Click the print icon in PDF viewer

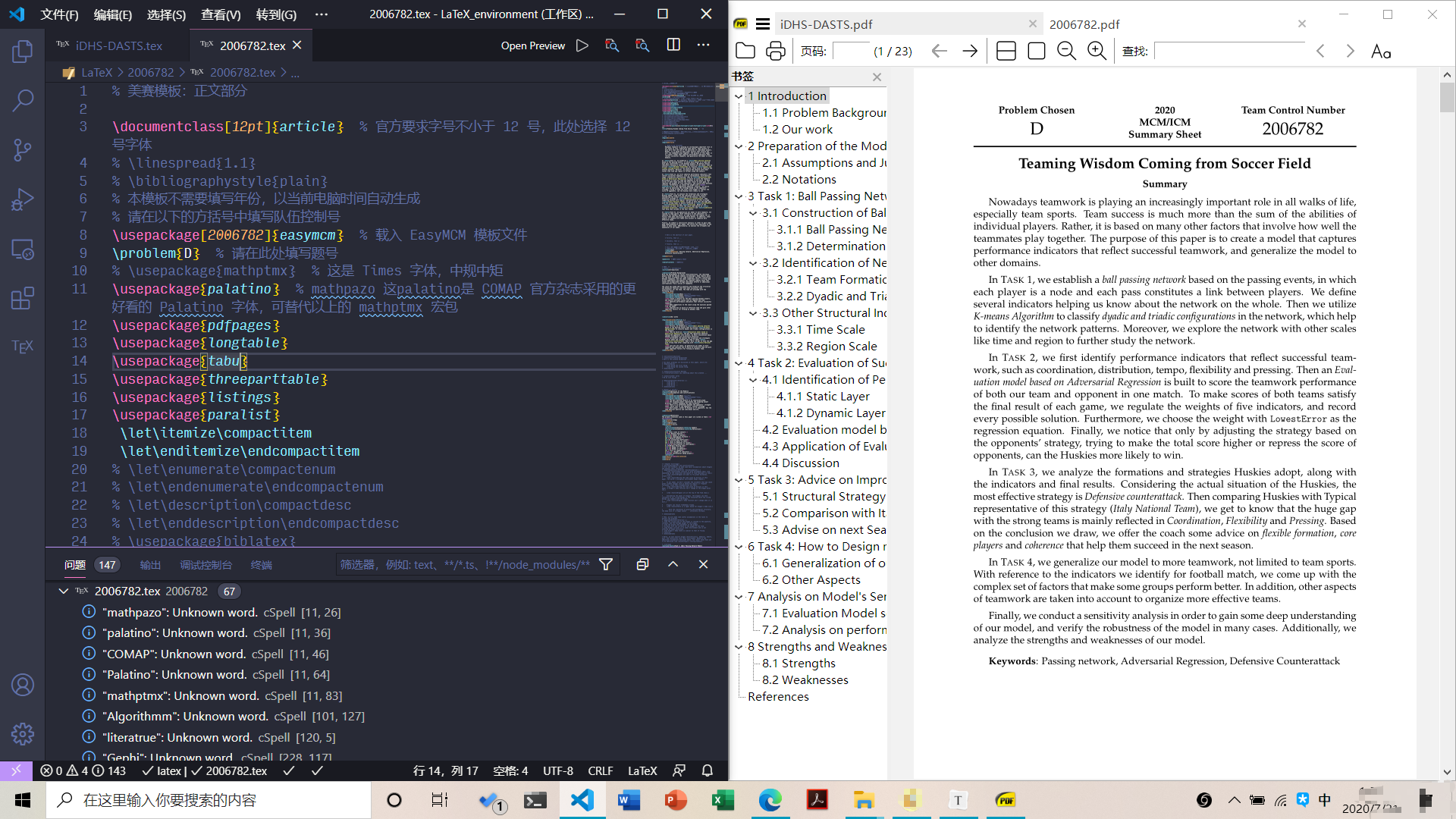[x=775, y=51]
